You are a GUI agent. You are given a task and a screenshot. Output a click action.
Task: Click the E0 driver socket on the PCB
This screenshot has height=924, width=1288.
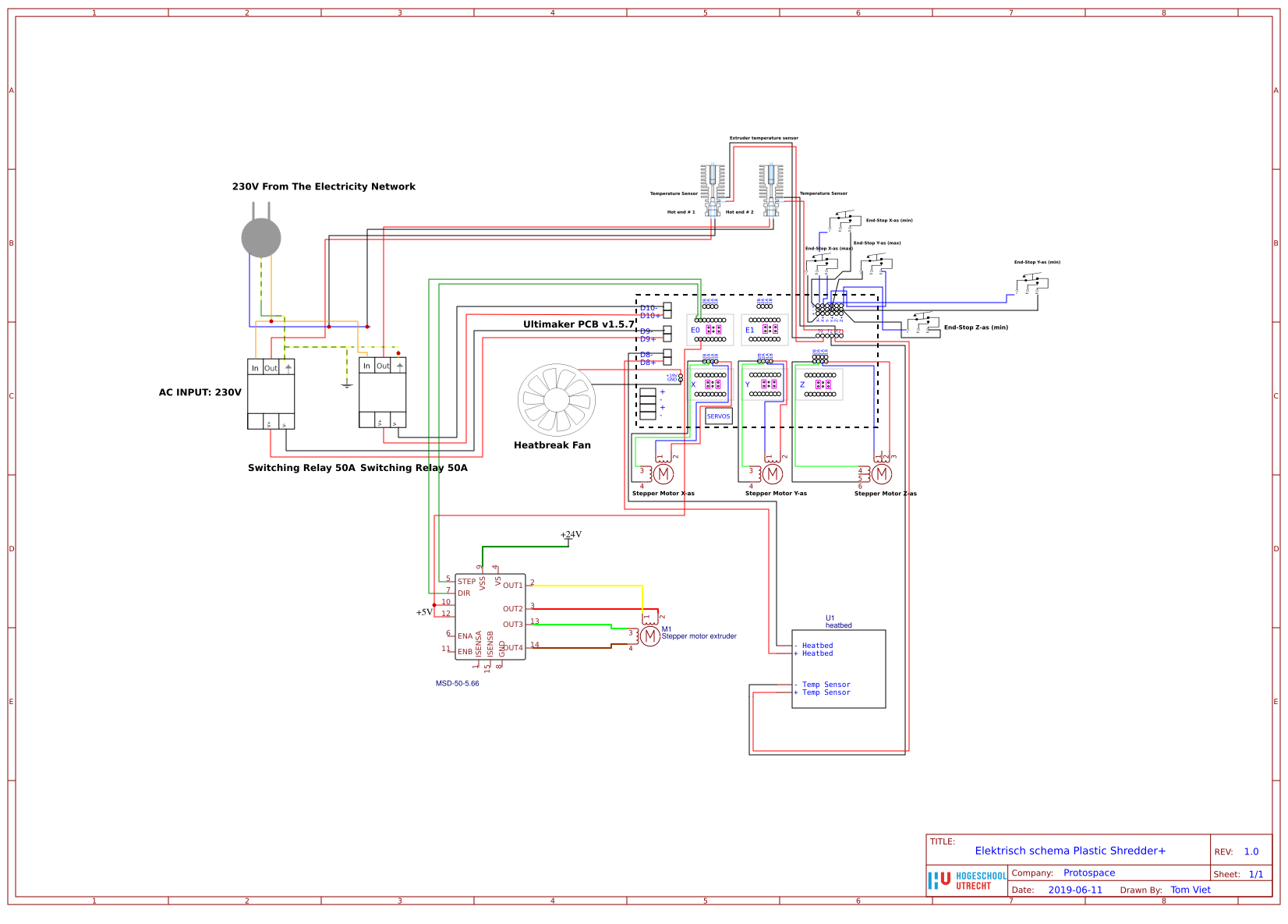point(710,331)
